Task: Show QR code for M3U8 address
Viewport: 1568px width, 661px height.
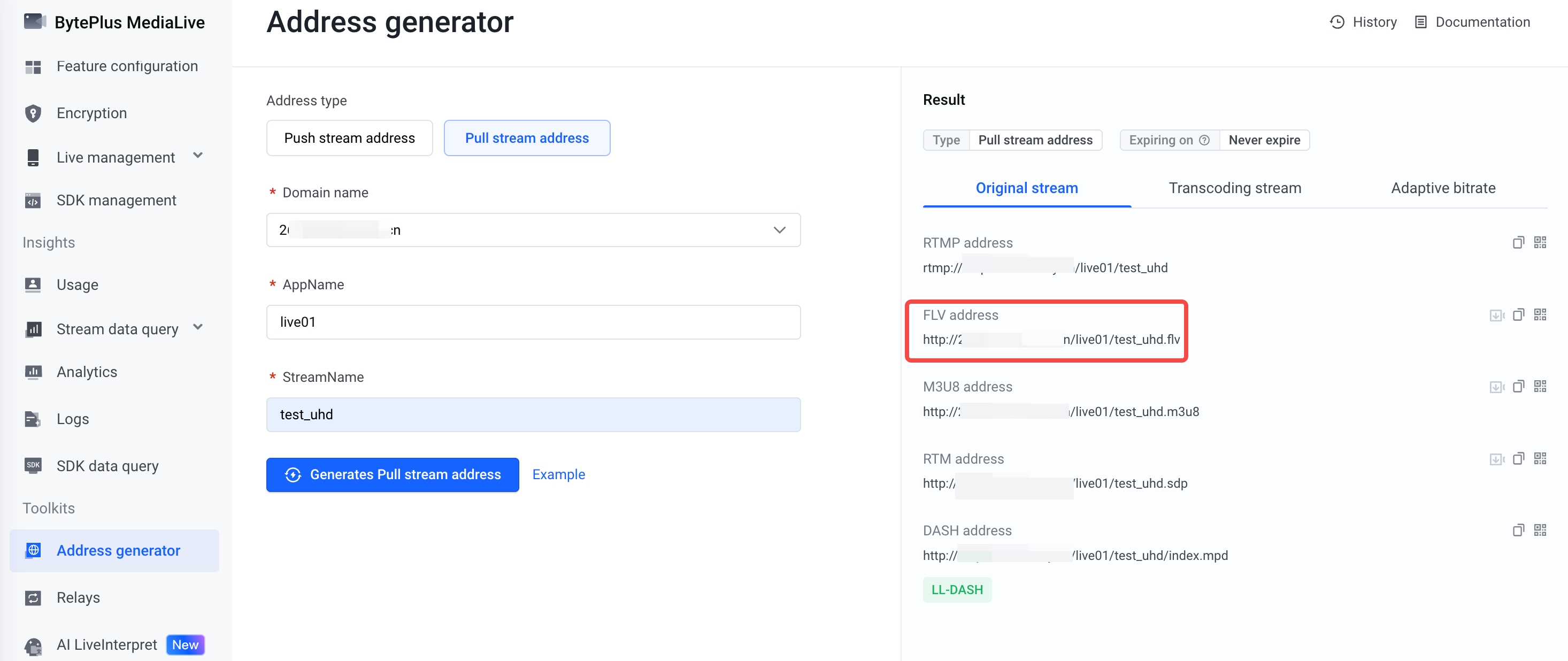Action: (1540, 387)
